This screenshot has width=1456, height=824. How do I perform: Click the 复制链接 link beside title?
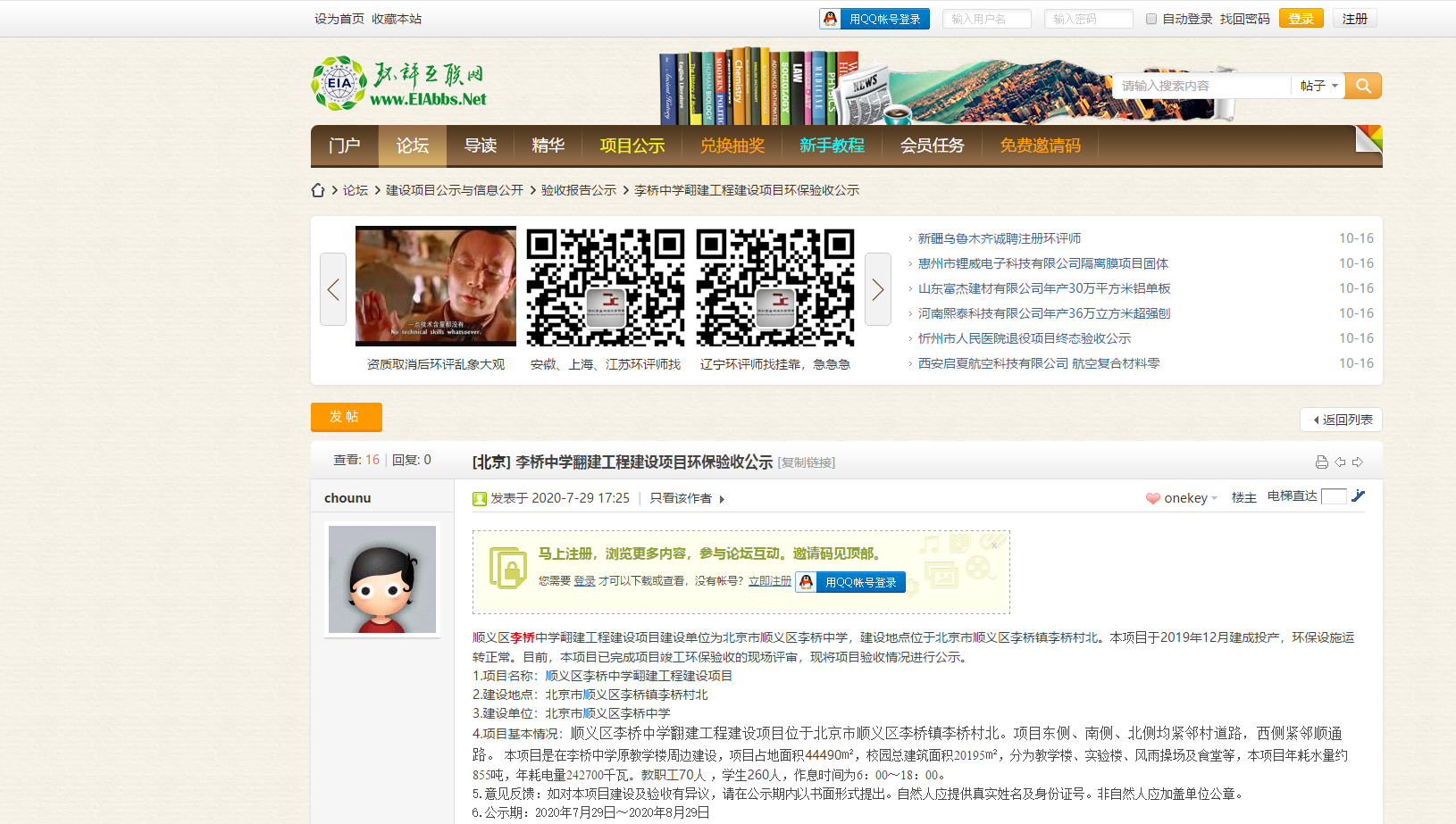pos(807,462)
